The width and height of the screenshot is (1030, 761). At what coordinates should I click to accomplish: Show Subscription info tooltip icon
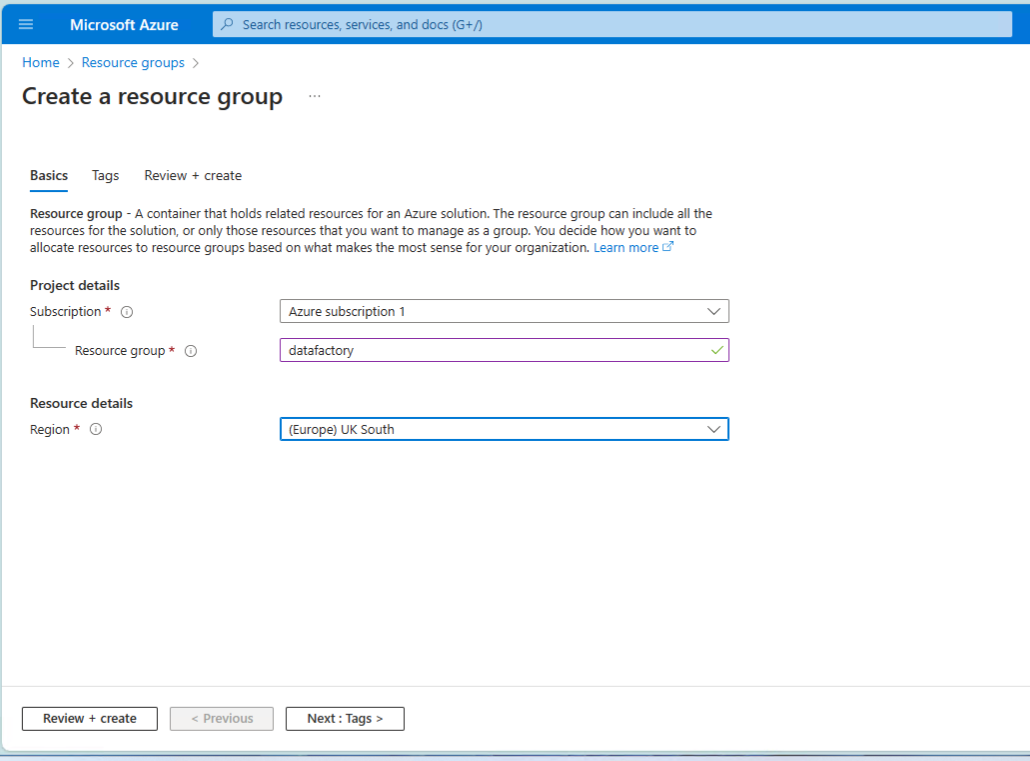pyautogui.click(x=127, y=312)
